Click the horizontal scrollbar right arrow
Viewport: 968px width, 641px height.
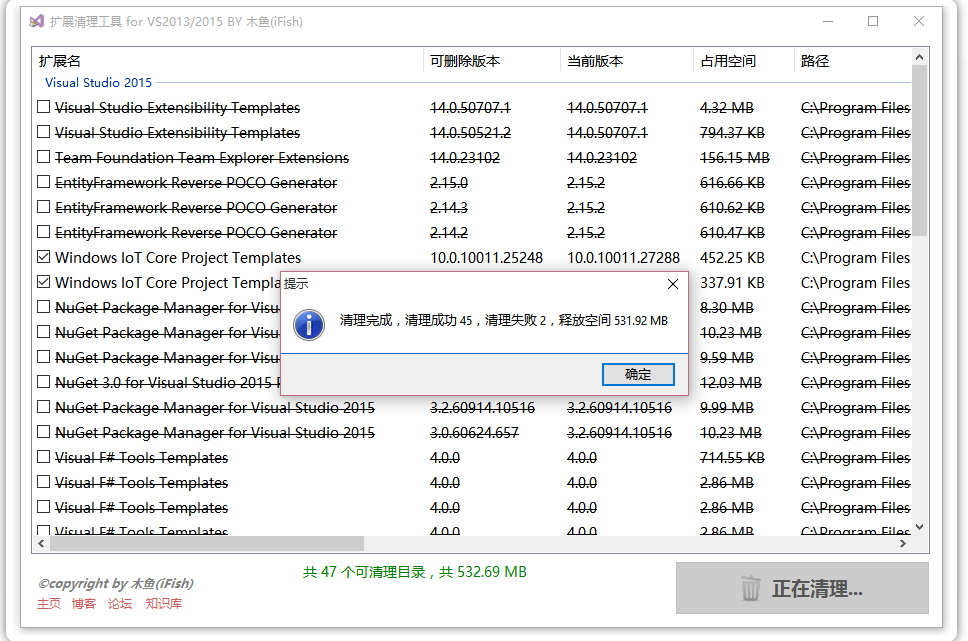pyautogui.click(x=903, y=543)
